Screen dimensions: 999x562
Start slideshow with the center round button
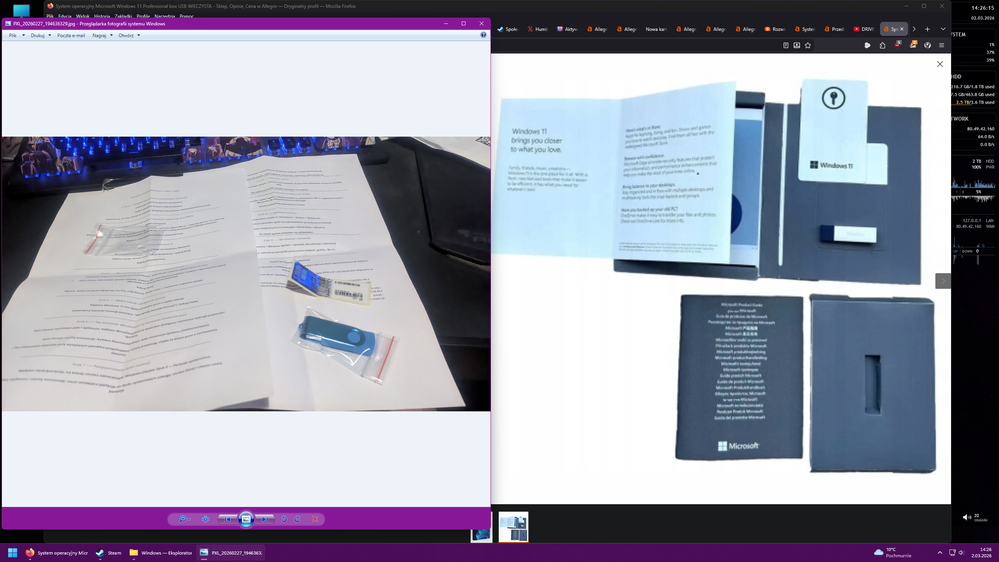coord(246,519)
